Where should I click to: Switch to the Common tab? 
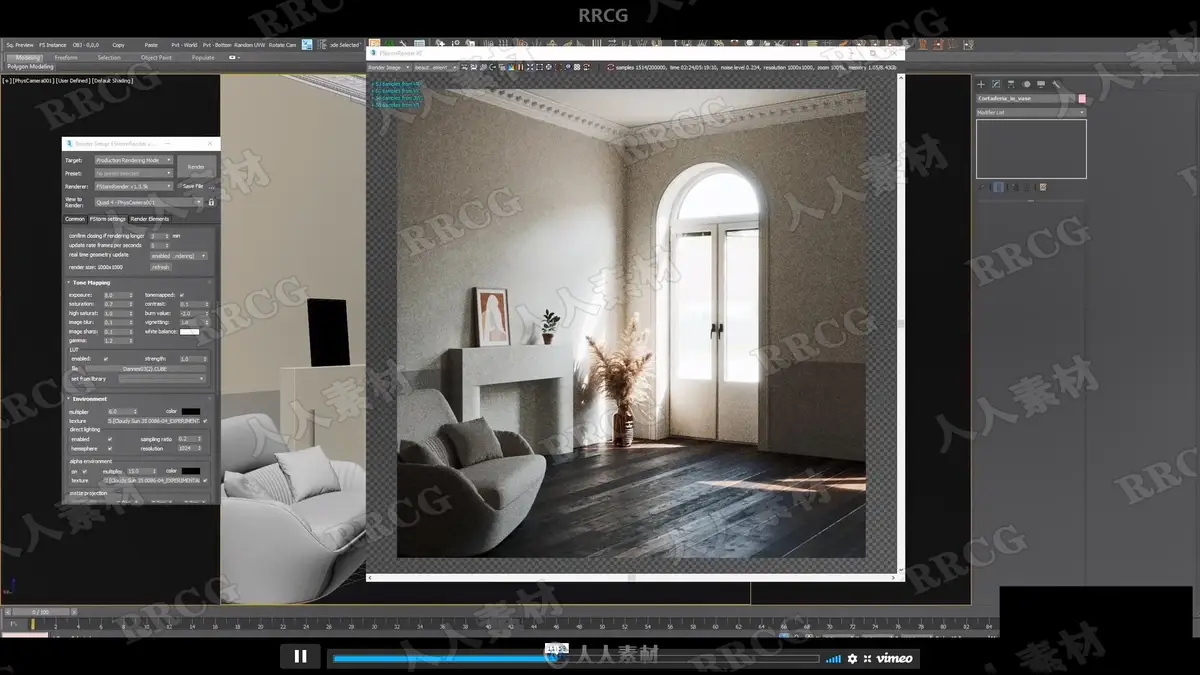click(x=75, y=219)
